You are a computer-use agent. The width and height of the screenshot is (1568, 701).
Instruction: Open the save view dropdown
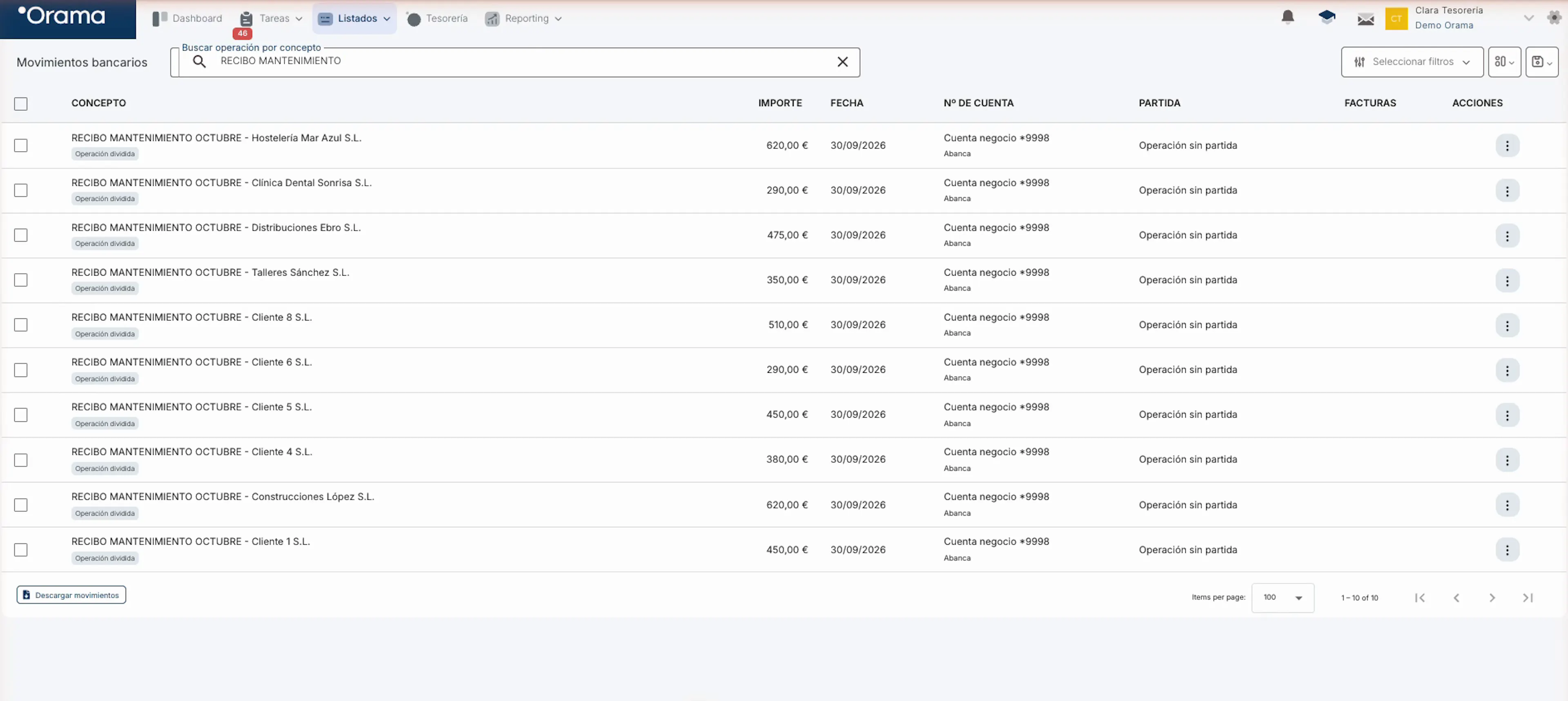click(1541, 62)
